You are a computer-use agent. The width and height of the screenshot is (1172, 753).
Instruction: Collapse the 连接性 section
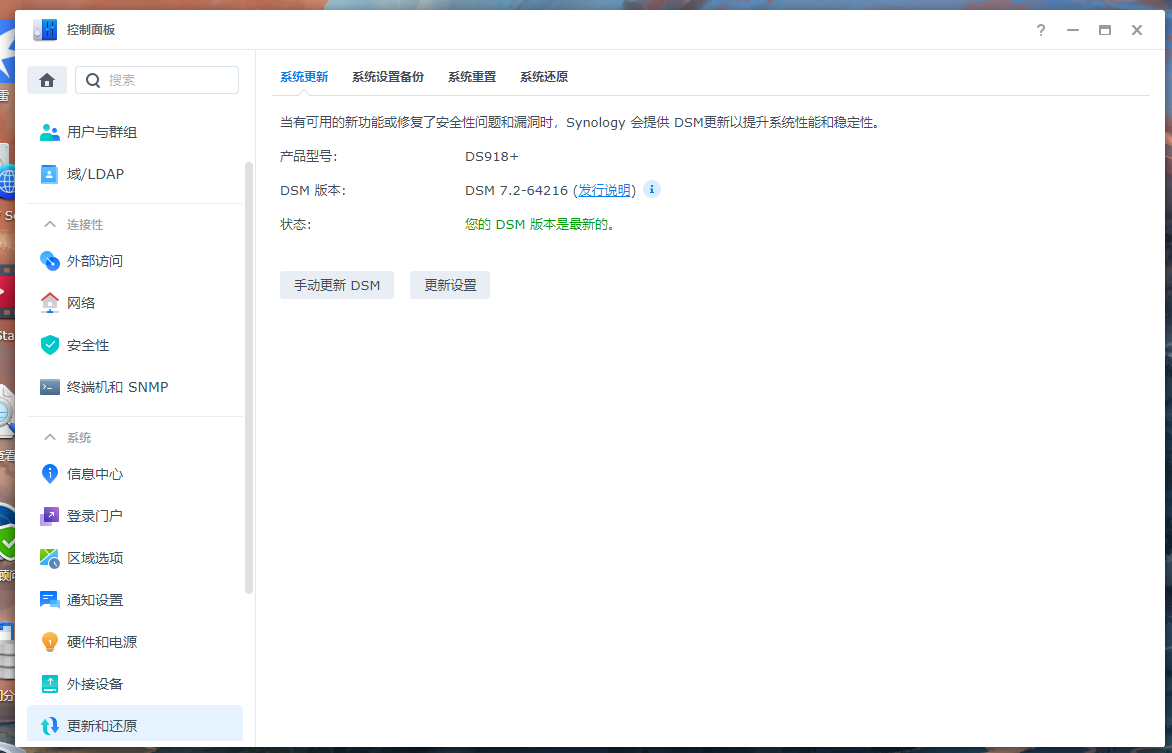[50, 224]
